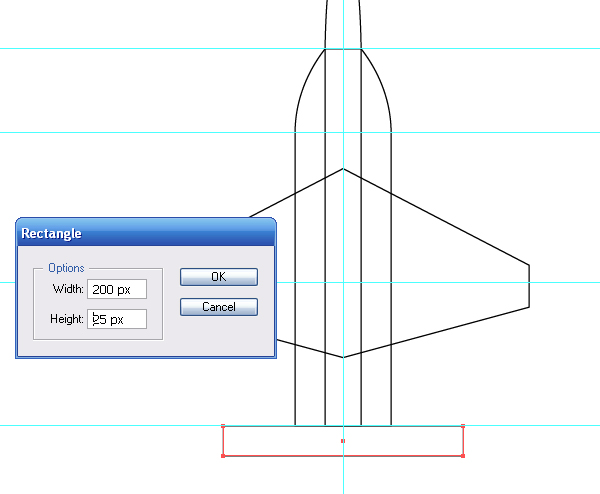This screenshot has height=494, width=600.
Task: Confirm the Rectangle dialog with OK
Action: point(219,277)
